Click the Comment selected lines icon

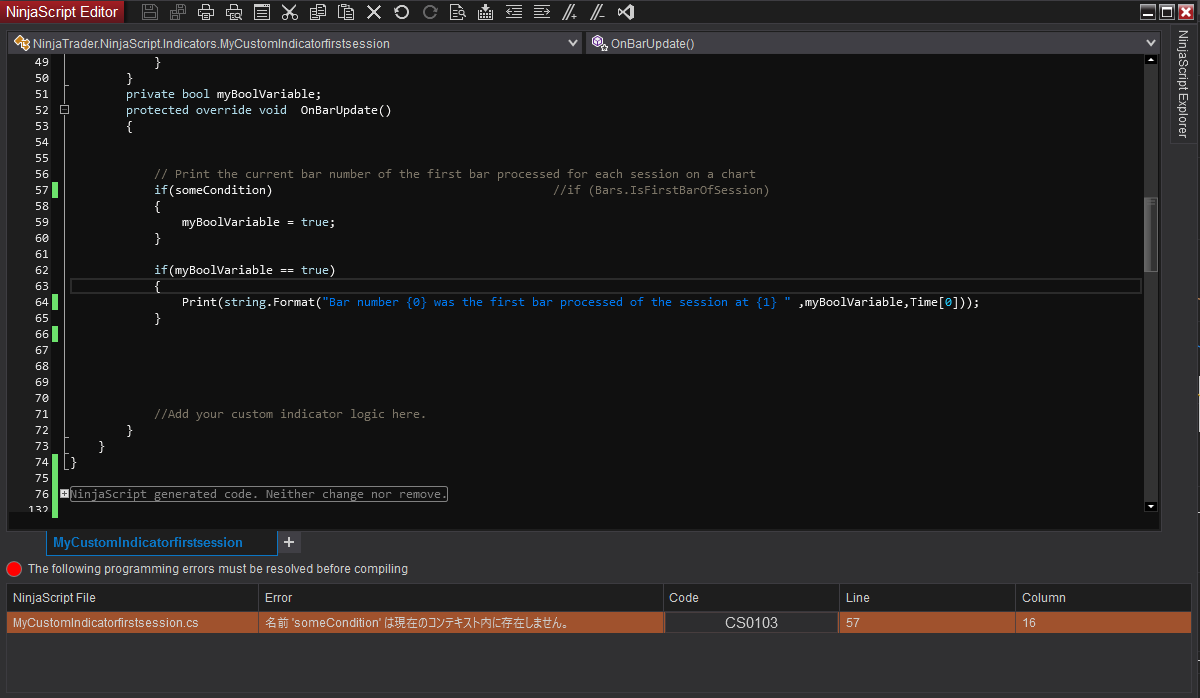click(569, 12)
